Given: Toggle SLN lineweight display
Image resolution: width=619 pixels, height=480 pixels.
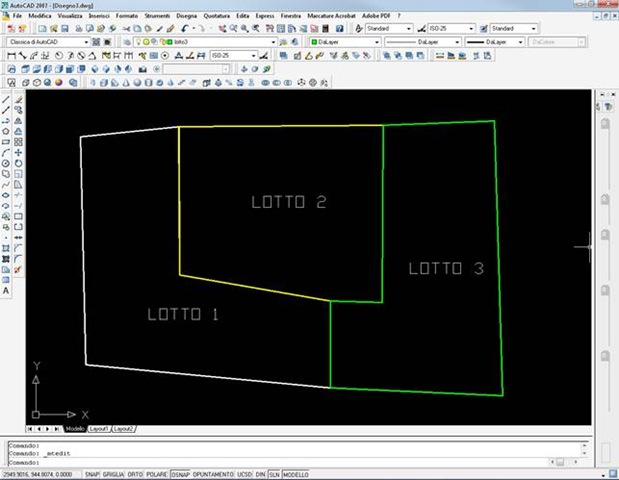Looking at the screenshot, I should click(x=274, y=474).
